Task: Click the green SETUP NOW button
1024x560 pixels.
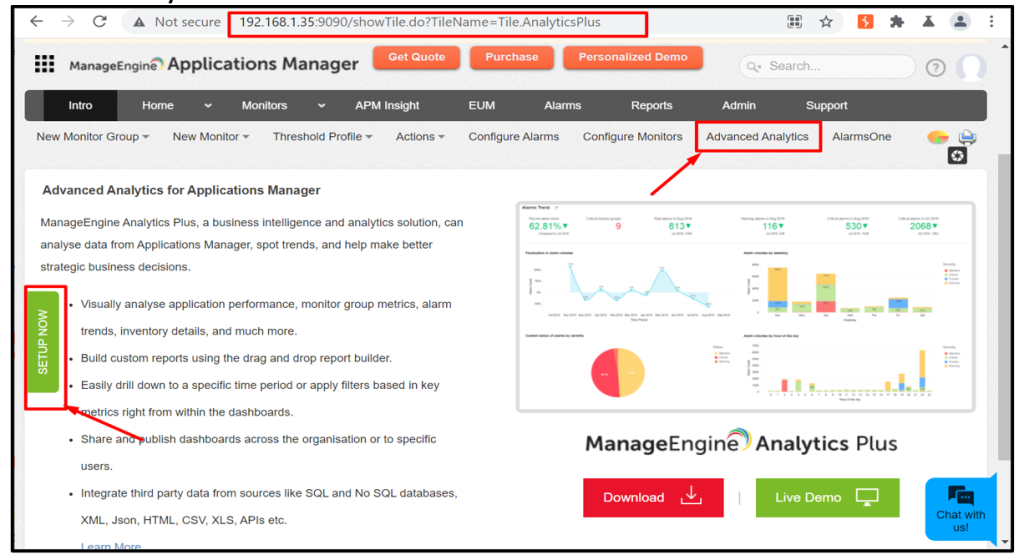Action: [43, 342]
